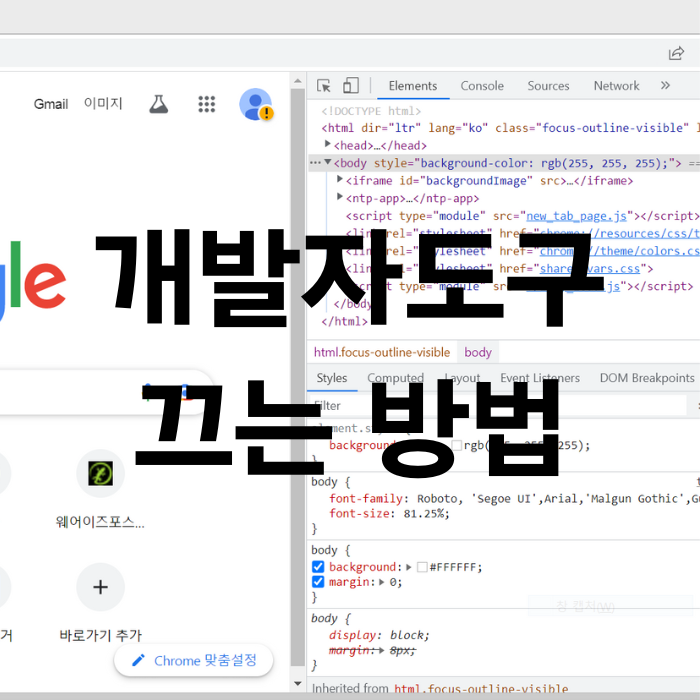Expand the iframe backgroundImage node
Image resolution: width=700 pixels, height=700 pixels.
point(340,179)
